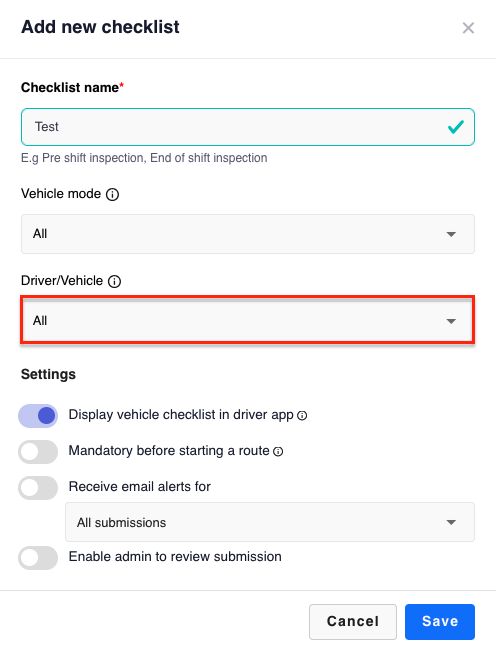496x649 pixels.
Task: Click the Display vehicle checklist label text
Action: click(181, 415)
